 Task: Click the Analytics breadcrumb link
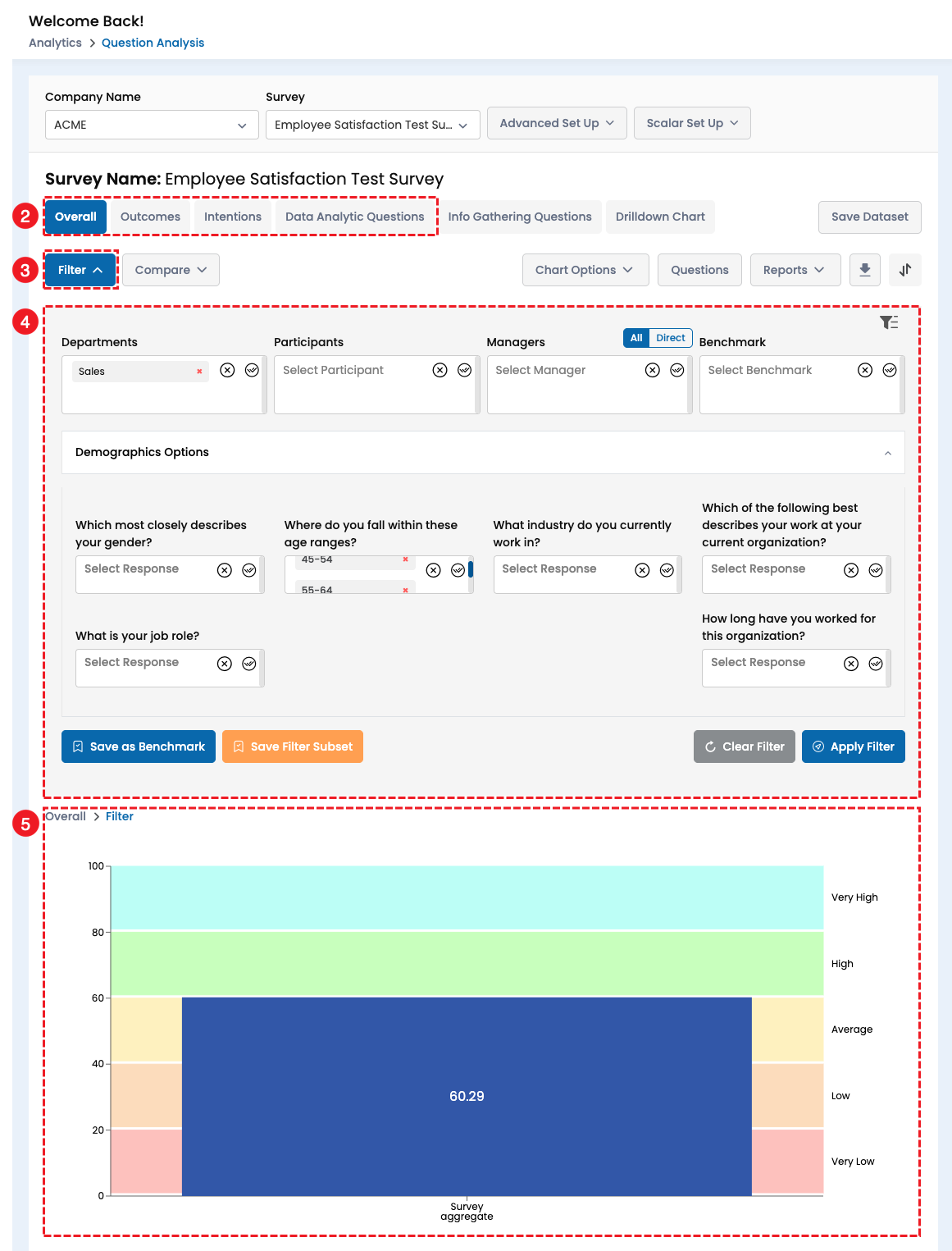[x=55, y=43]
